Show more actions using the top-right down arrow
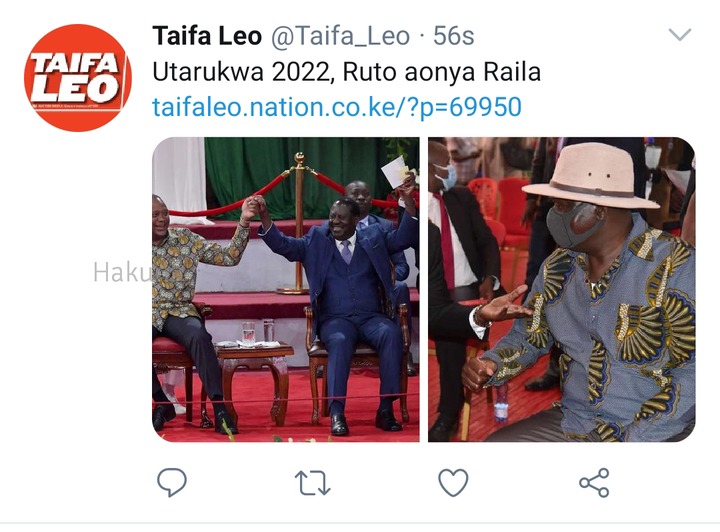 click(x=680, y=35)
